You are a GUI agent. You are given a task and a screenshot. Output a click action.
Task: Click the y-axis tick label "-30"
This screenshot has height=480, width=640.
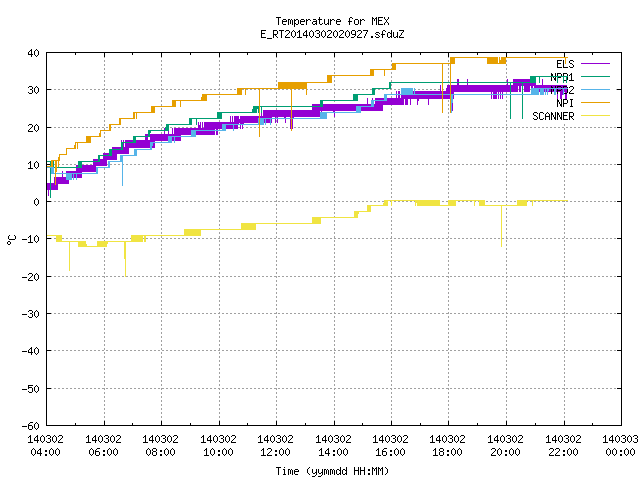(31, 314)
